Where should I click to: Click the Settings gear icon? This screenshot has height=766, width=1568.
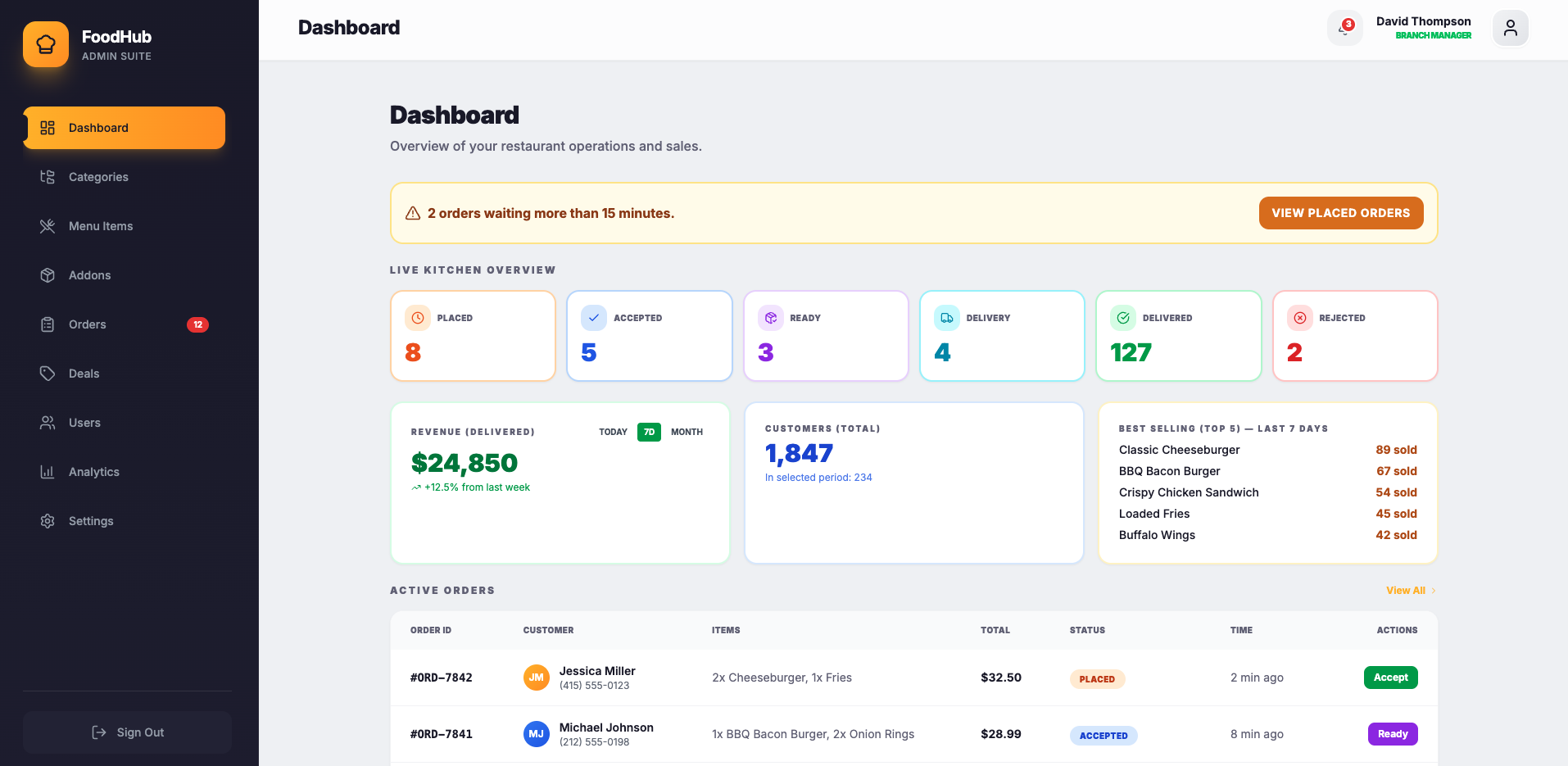(x=48, y=521)
